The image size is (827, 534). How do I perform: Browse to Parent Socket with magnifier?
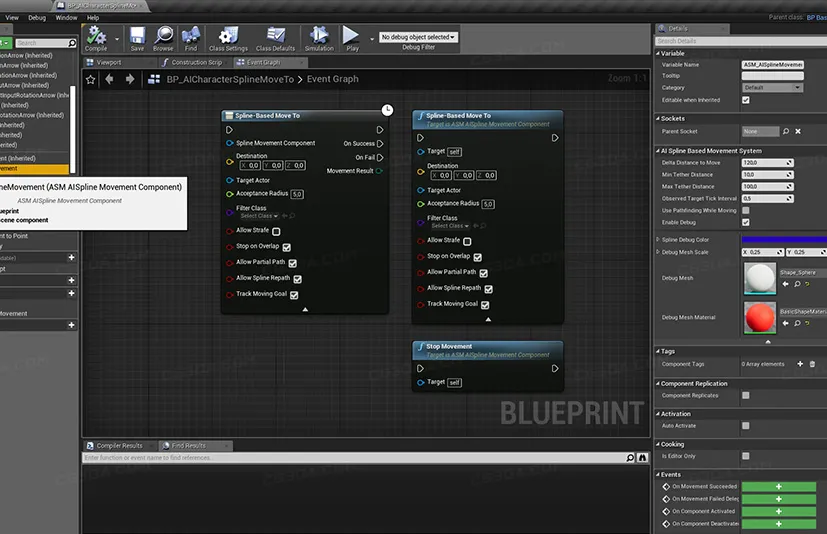coord(786,131)
